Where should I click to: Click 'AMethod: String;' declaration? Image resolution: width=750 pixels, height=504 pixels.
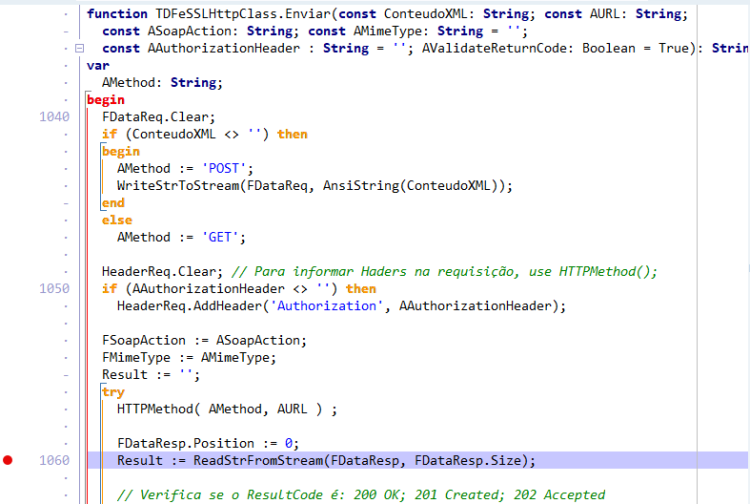[x=162, y=83]
